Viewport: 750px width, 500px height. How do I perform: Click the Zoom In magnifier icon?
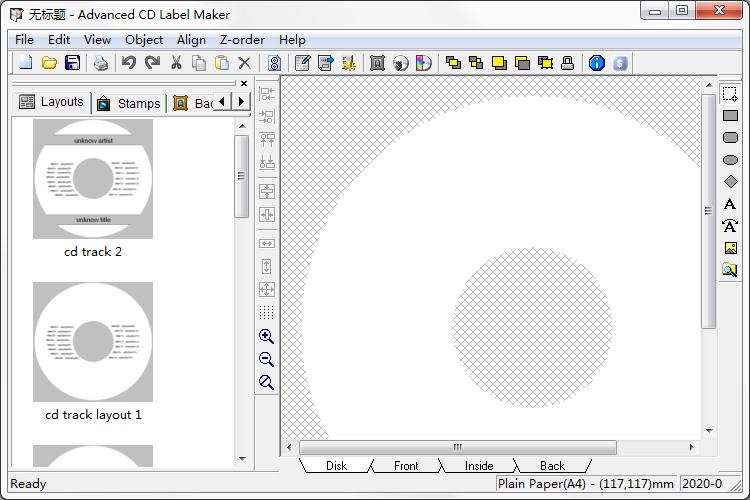266,337
